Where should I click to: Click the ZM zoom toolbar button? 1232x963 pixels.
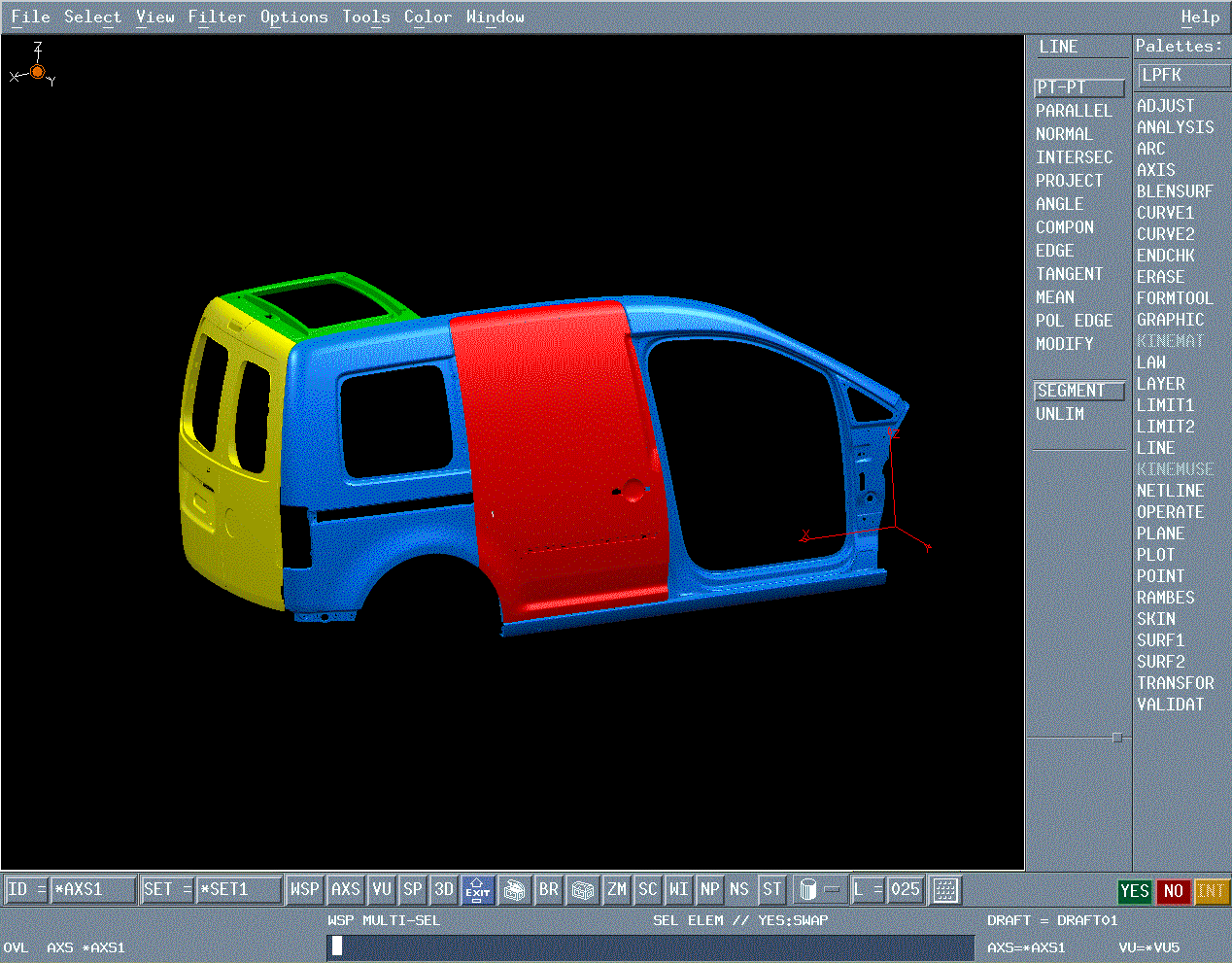pos(617,889)
